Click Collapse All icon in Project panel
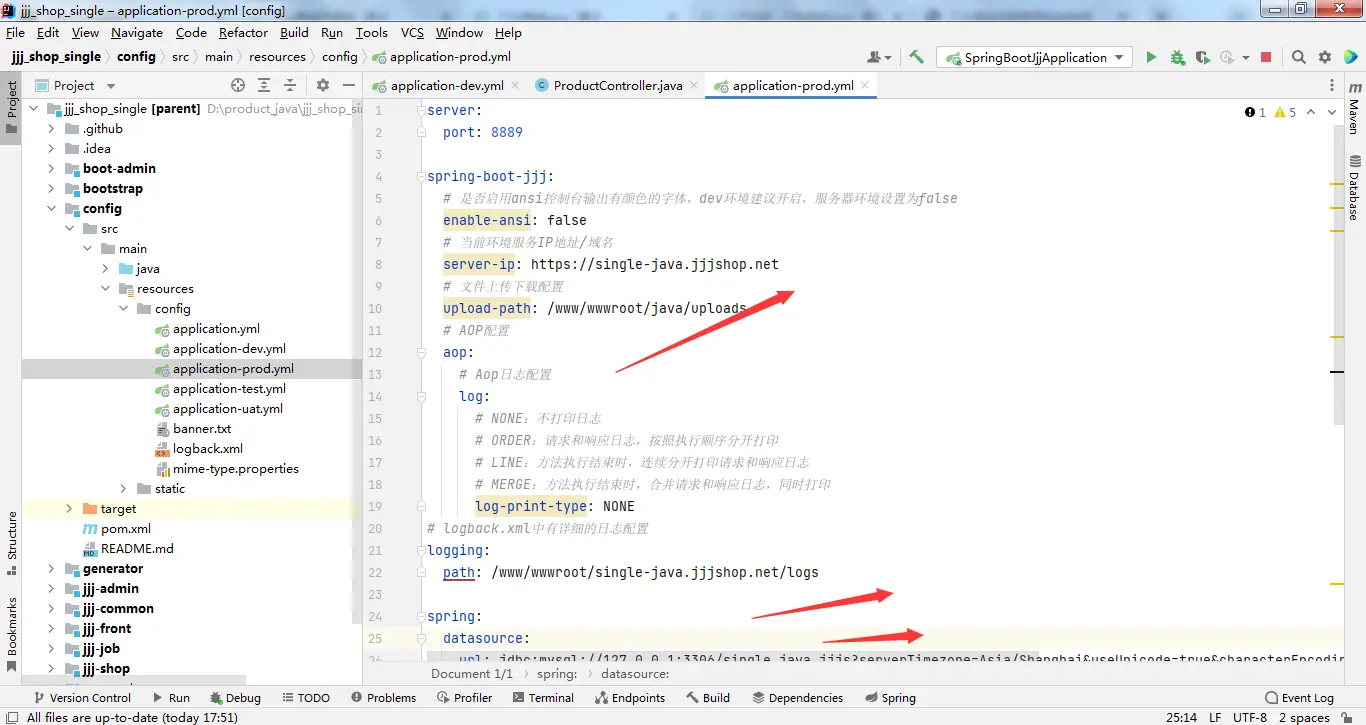Image resolution: width=1366 pixels, height=725 pixels. [292, 86]
